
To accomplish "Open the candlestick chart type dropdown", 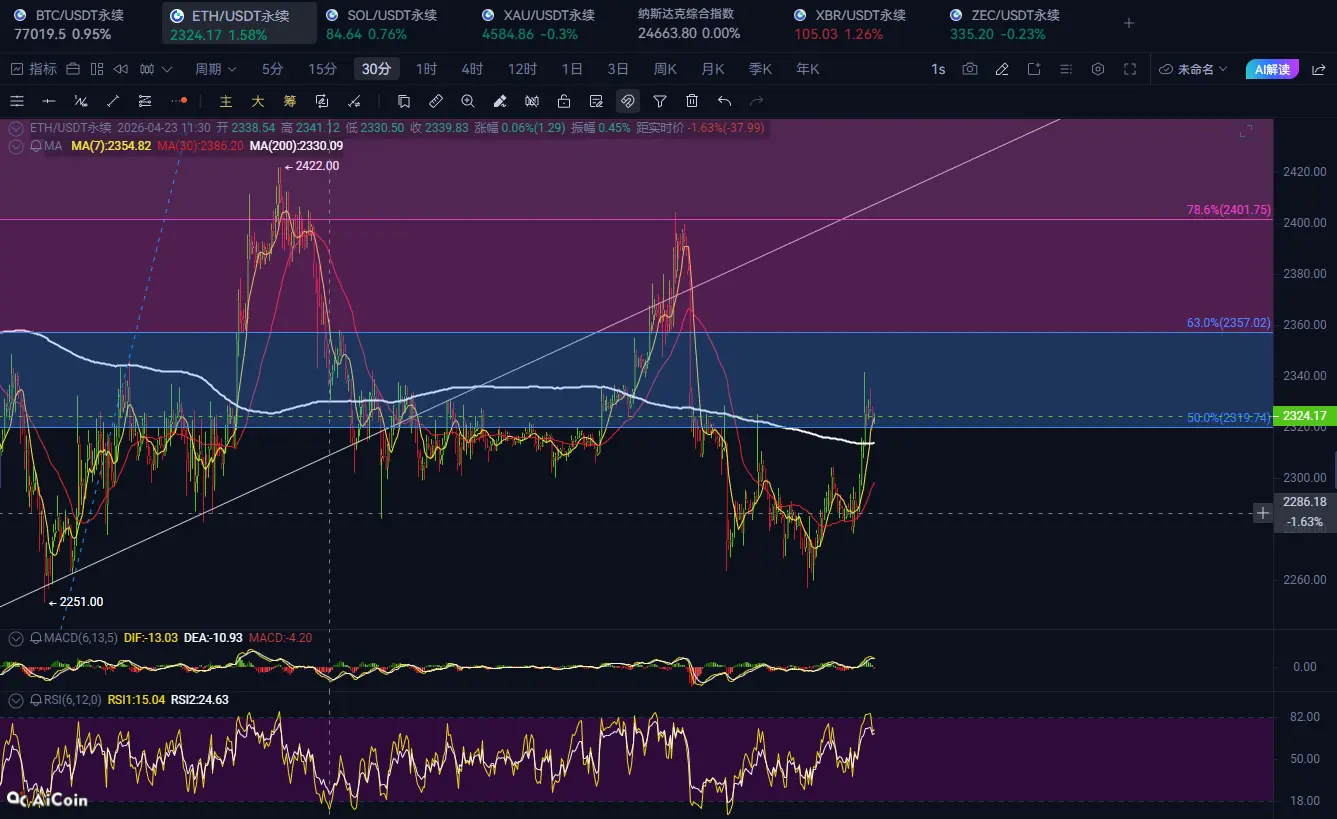I will click(156, 69).
